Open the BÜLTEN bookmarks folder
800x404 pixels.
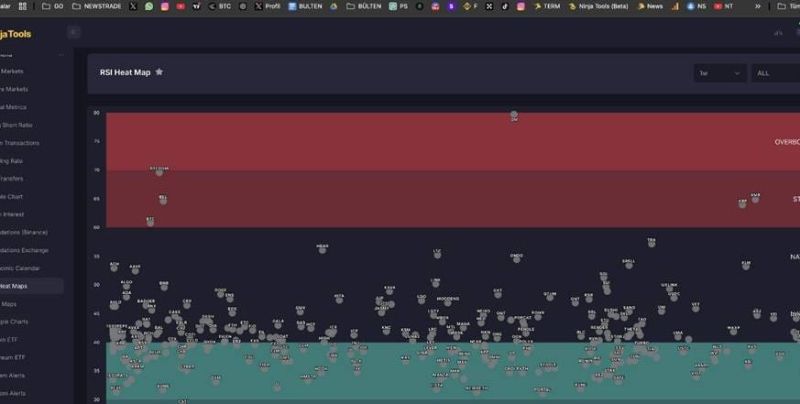click(x=363, y=6)
